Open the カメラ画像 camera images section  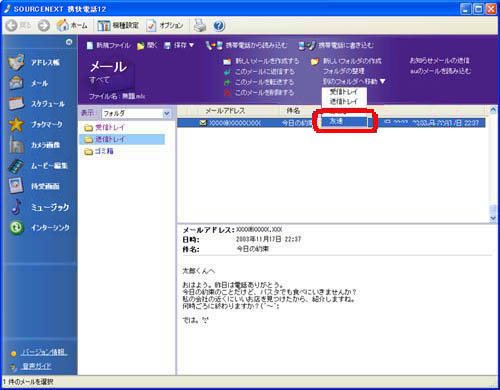click(35, 145)
